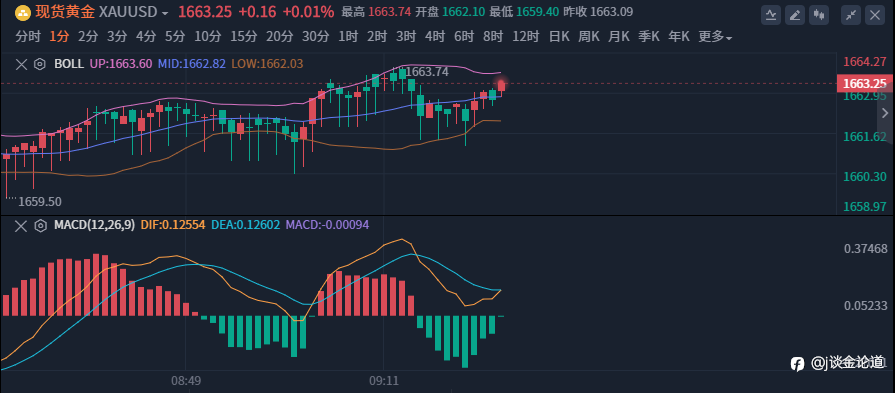This screenshot has height=393, width=895.
Task: Select the 15分 timeframe tab
Action: 243,37
